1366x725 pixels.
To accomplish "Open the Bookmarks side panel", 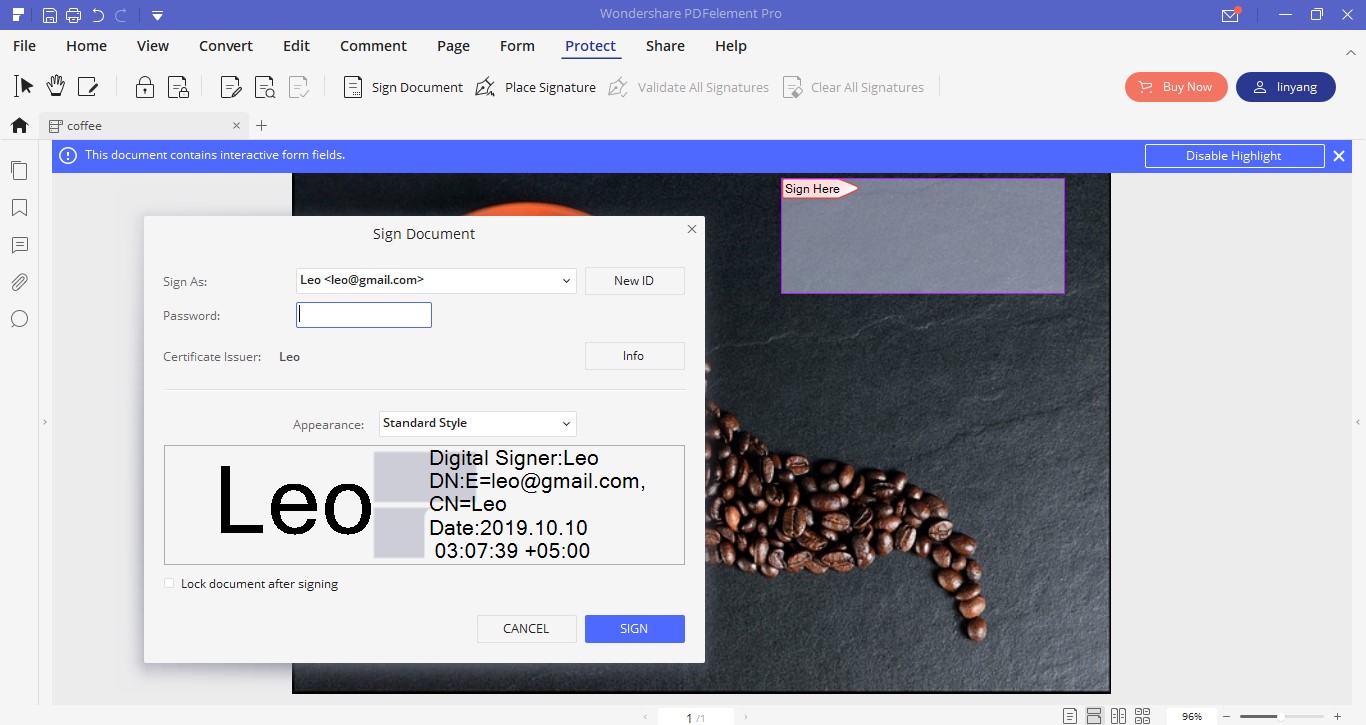I will 19,208.
